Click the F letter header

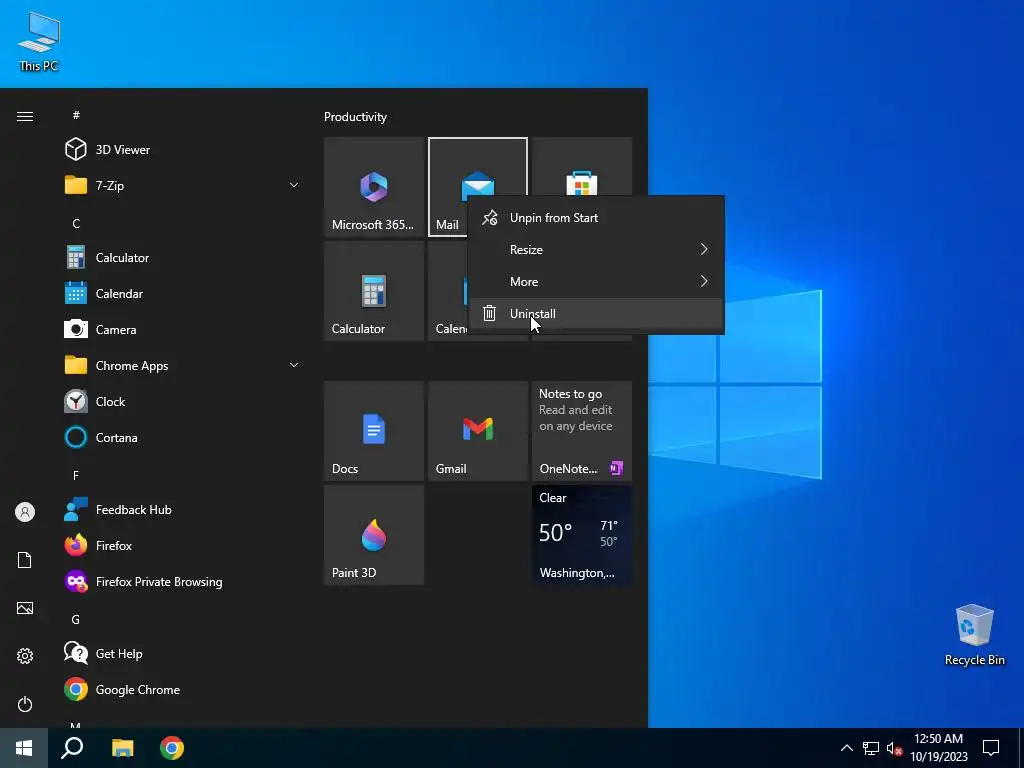pyautogui.click(x=76, y=475)
